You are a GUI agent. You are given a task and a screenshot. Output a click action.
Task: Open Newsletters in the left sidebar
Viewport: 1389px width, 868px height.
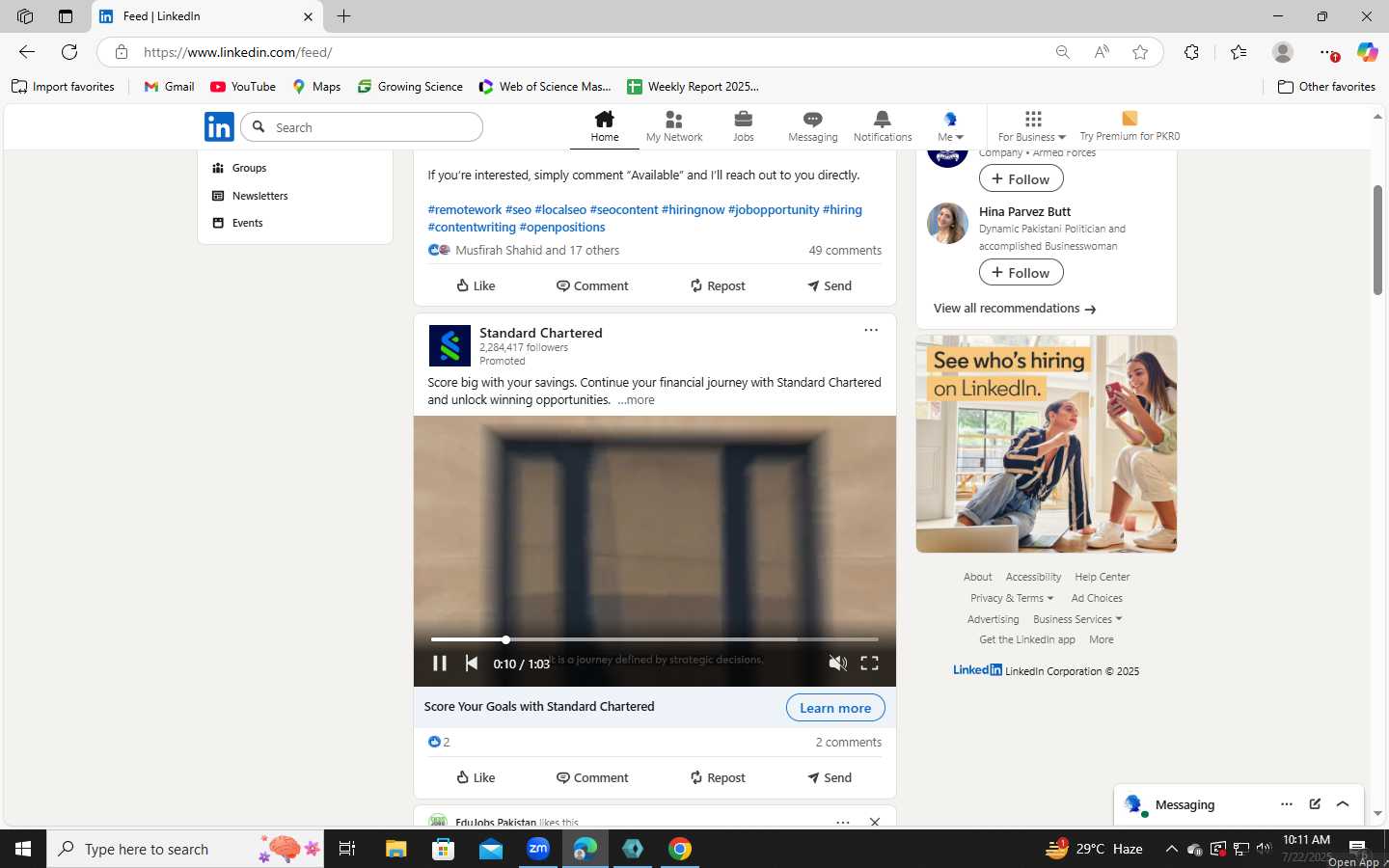pyautogui.click(x=250, y=196)
